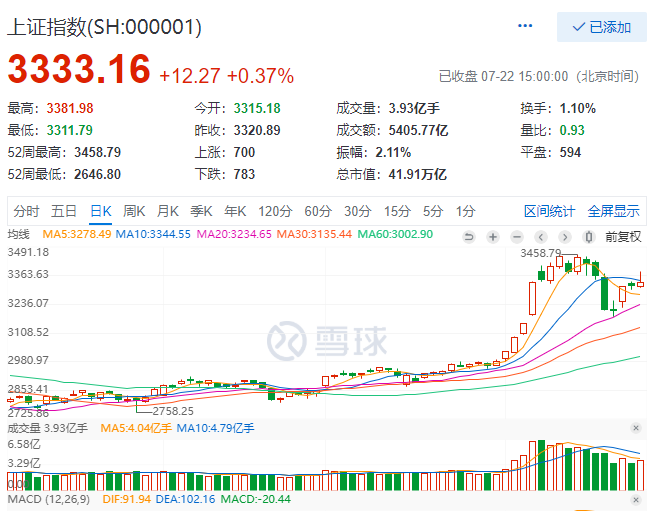Click the 上证指数(SH:000001) title

tap(105, 27)
